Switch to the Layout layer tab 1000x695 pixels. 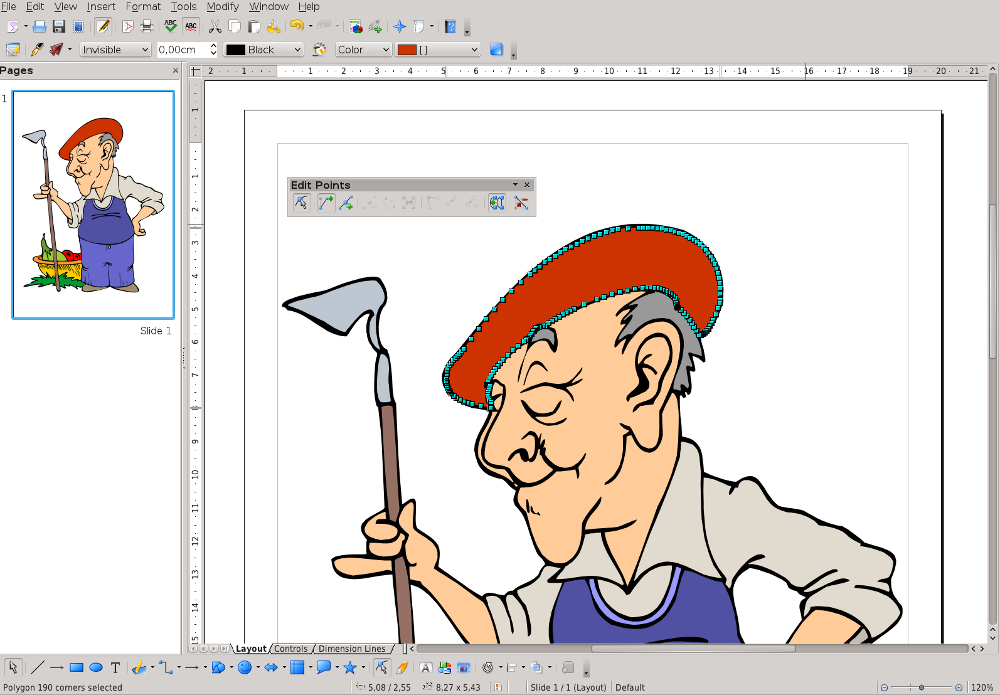coord(251,648)
